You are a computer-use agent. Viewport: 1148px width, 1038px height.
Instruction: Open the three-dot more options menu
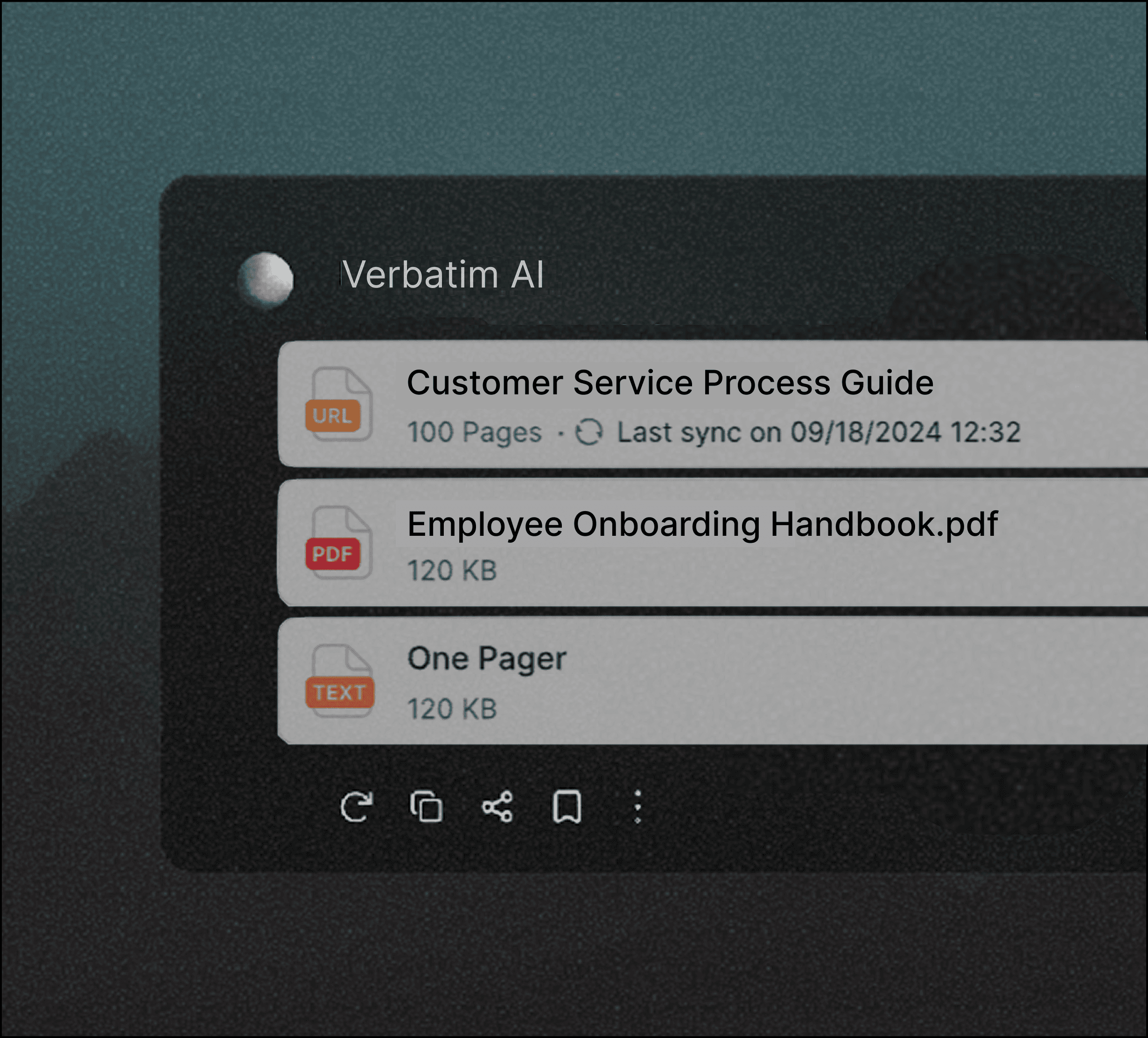[638, 807]
